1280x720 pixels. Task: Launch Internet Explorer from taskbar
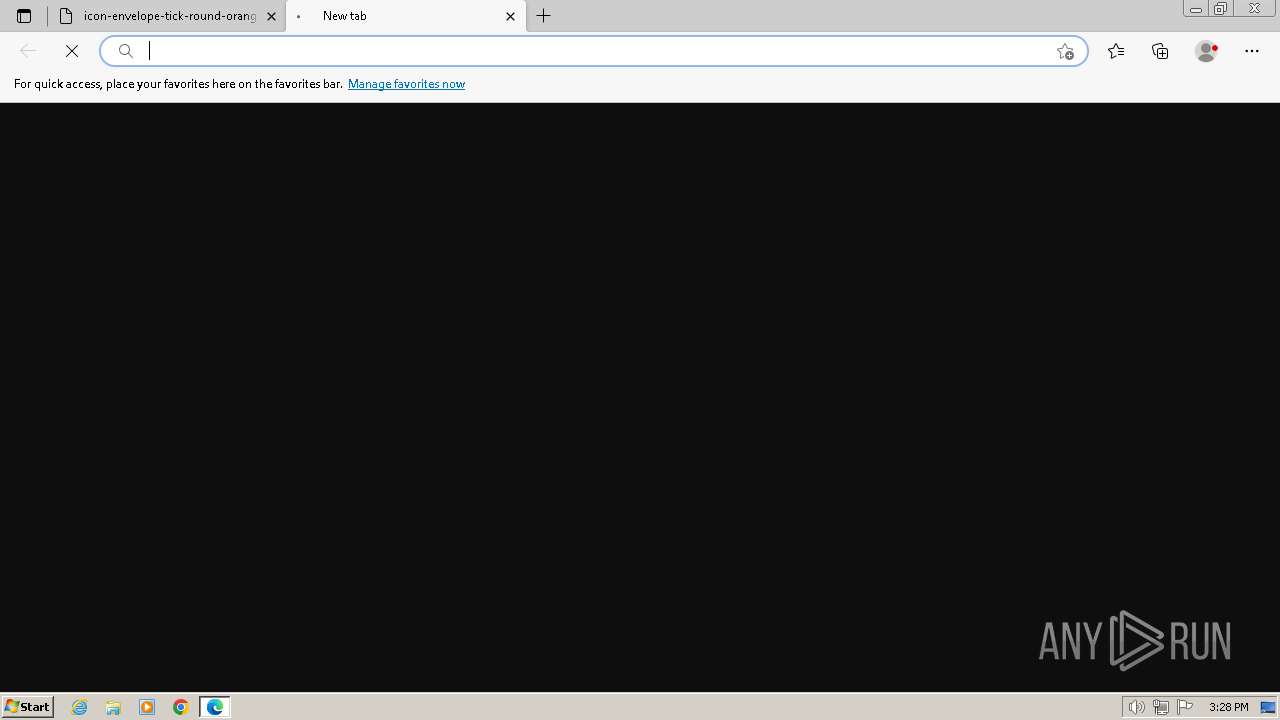80,707
